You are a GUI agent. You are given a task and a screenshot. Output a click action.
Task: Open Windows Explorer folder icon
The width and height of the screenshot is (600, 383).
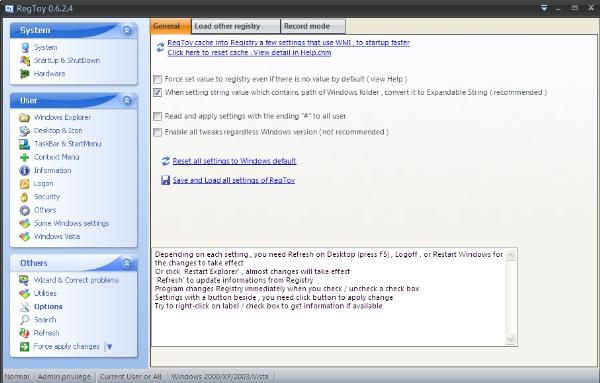click(24, 117)
